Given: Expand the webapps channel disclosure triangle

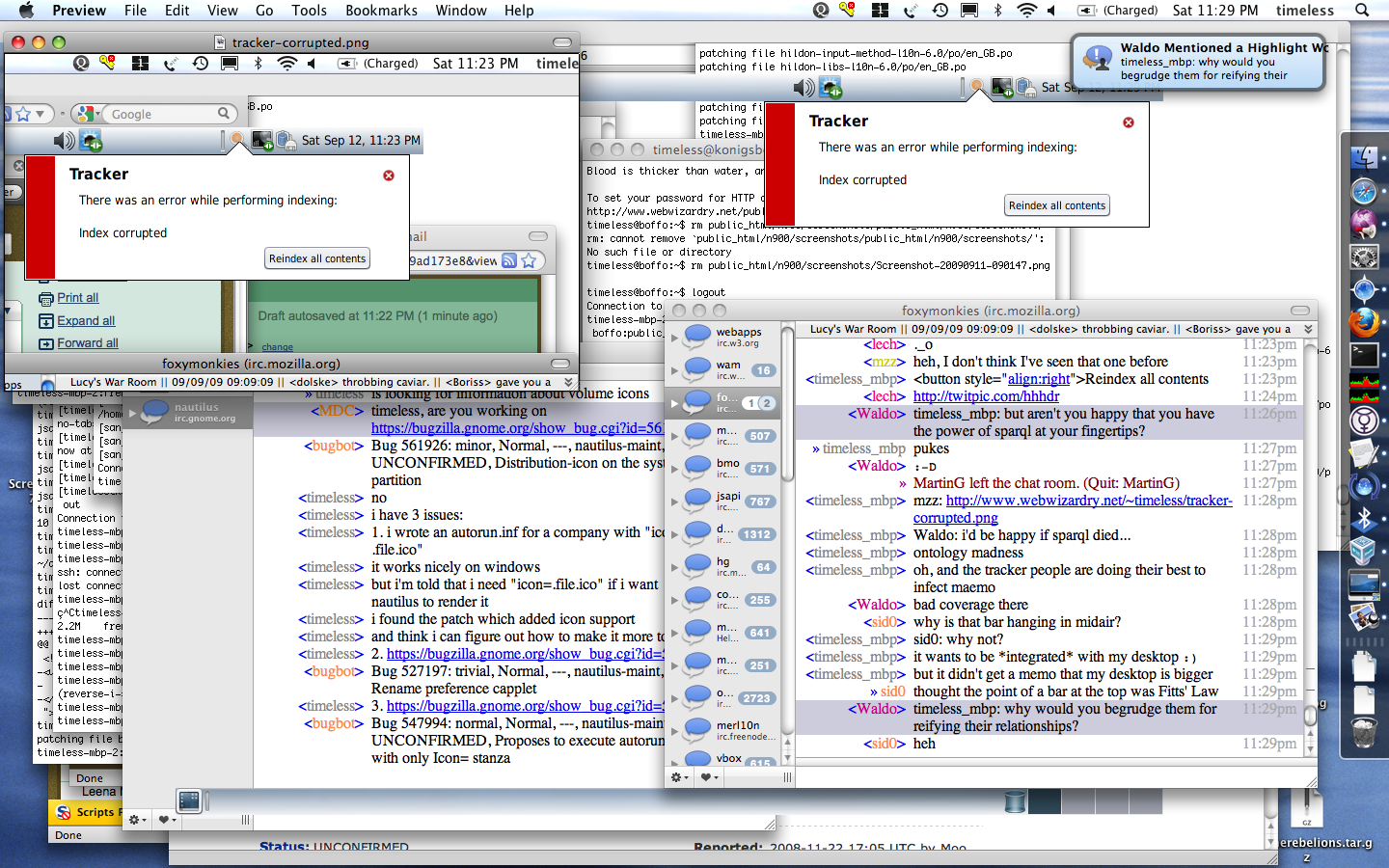Looking at the screenshot, I should (x=673, y=338).
